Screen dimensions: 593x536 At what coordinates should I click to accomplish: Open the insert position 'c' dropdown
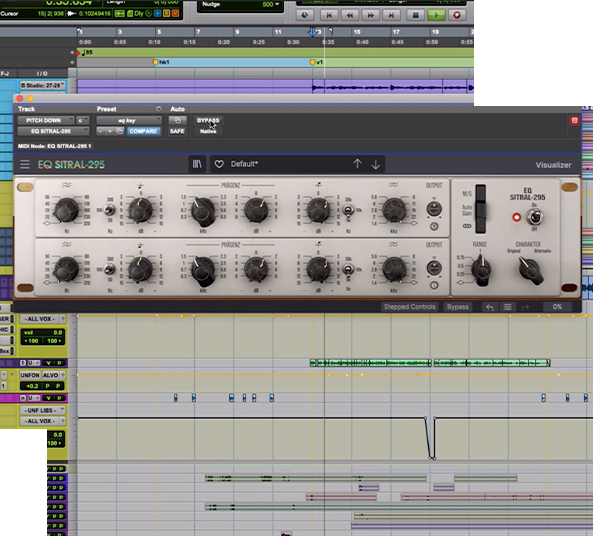tap(82, 120)
